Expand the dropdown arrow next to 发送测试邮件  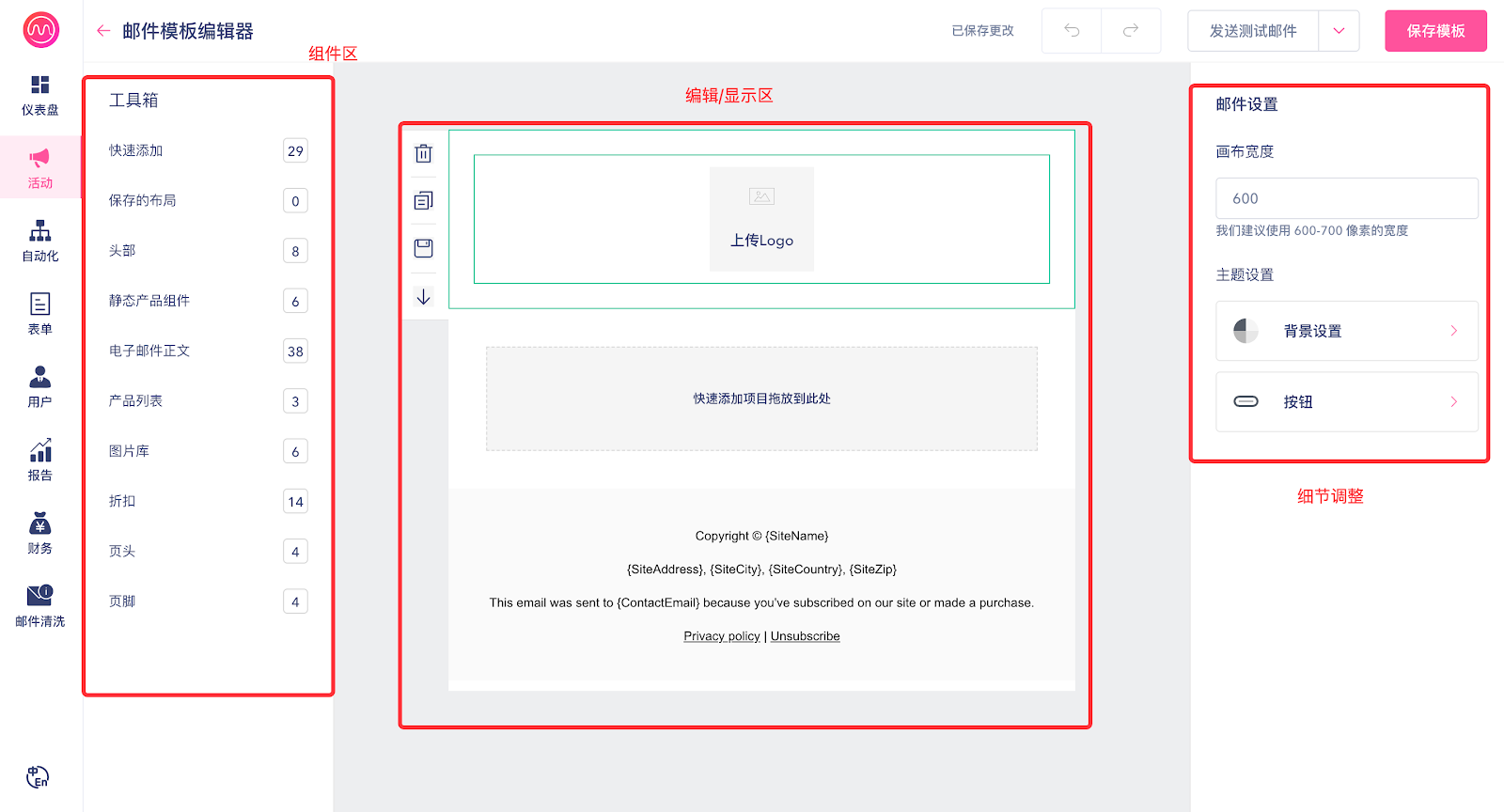click(1339, 31)
